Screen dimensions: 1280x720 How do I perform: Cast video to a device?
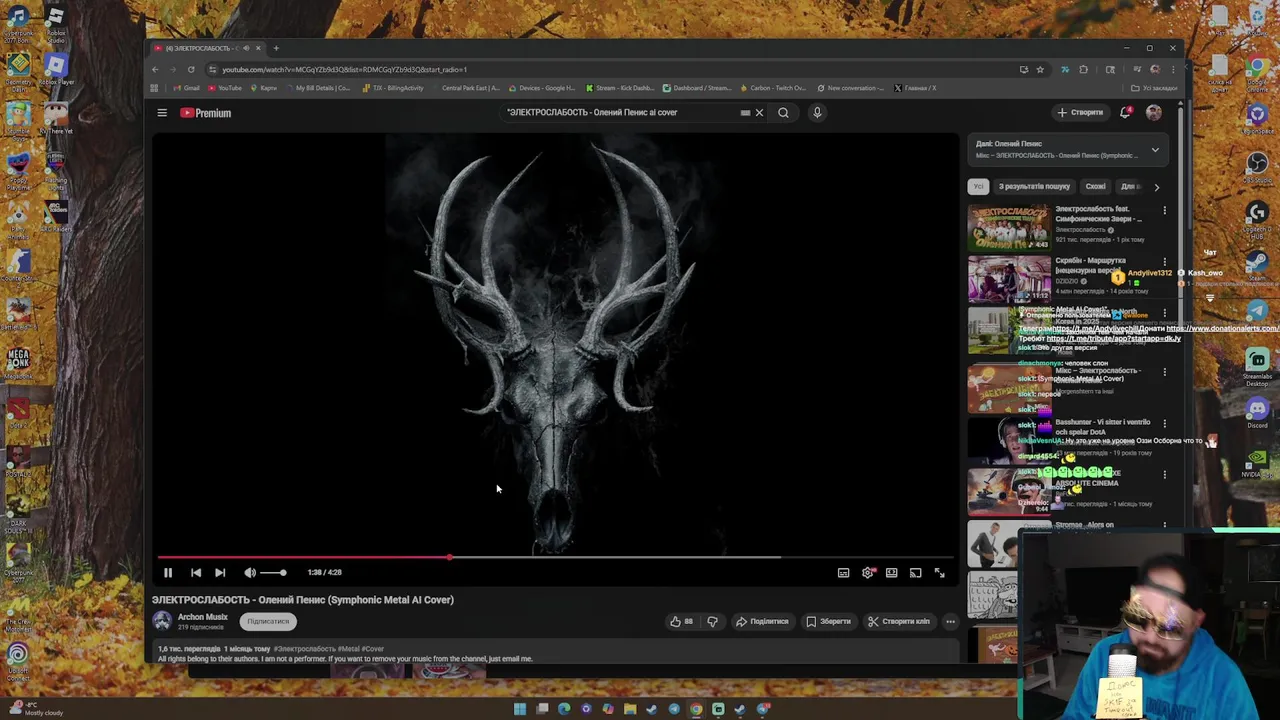coord(915,572)
